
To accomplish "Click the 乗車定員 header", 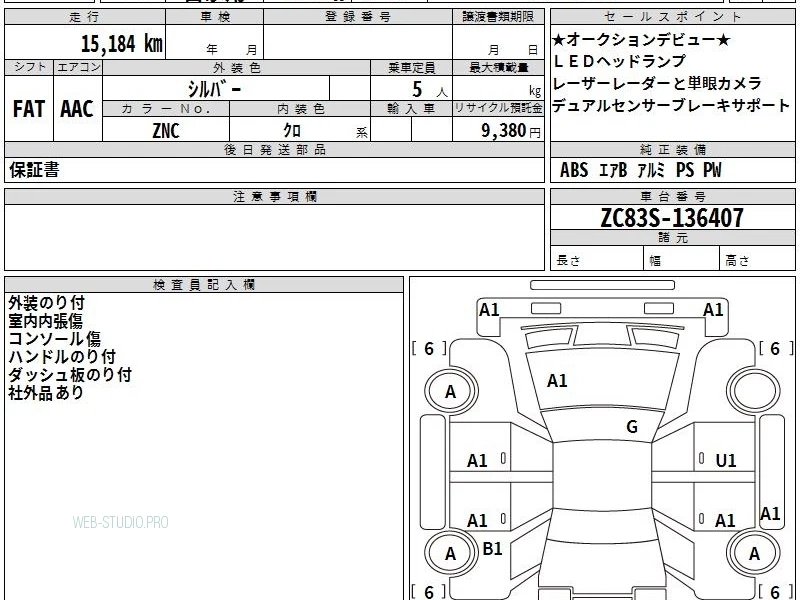I will (x=411, y=68).
